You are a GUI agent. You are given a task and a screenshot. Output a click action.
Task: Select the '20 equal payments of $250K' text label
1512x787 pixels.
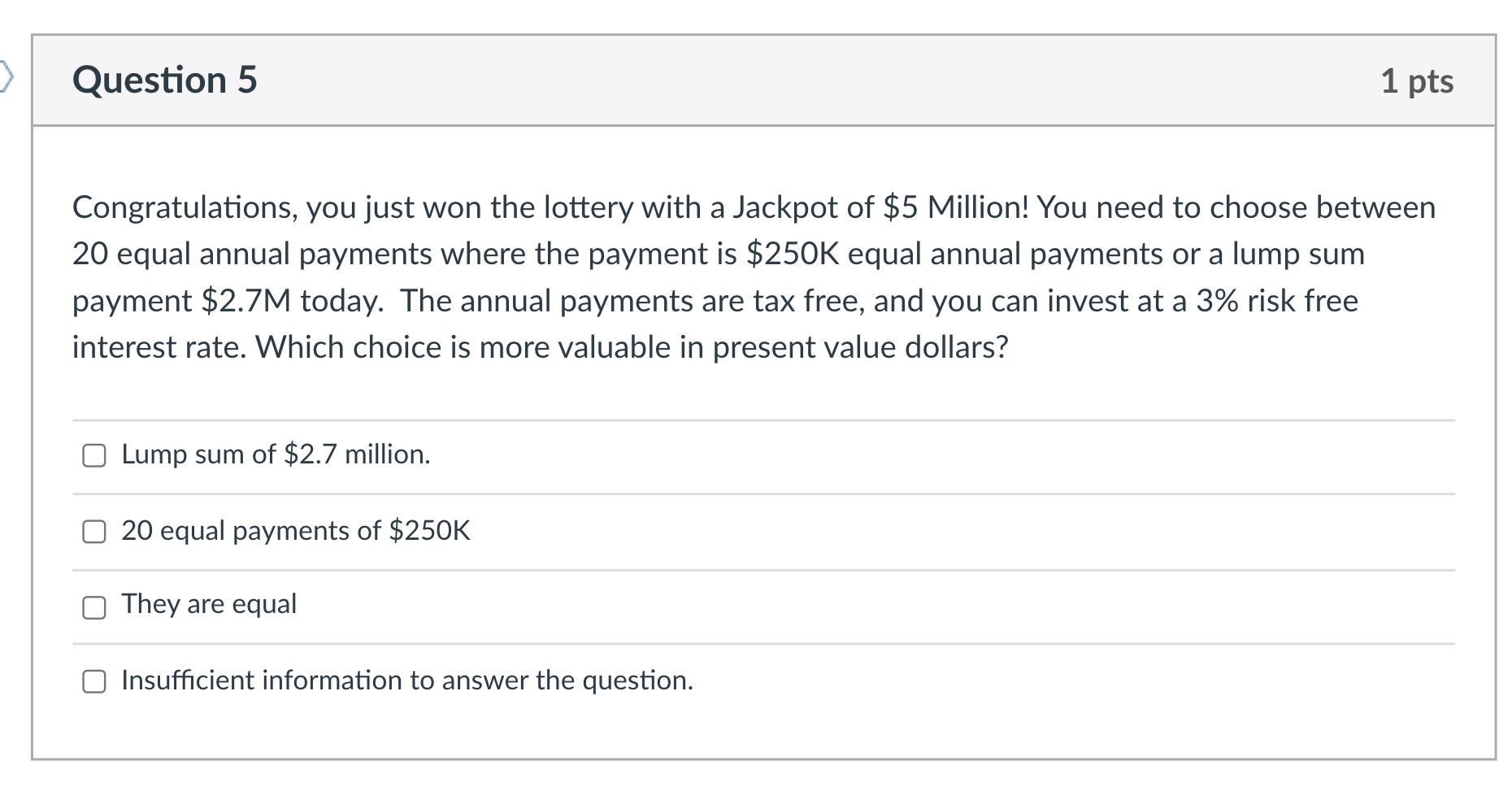pyautogui.click(x=298, y=530)
